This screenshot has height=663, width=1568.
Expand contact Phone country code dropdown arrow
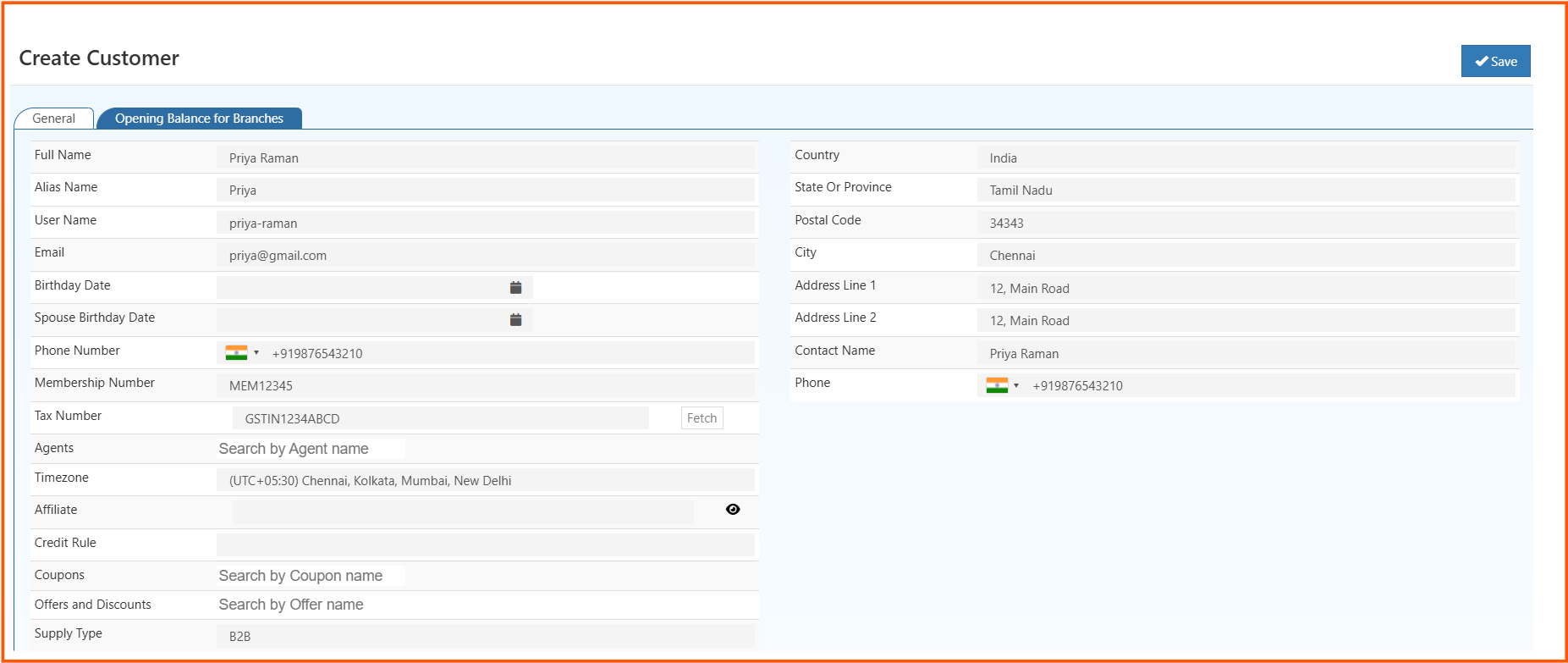1016,385
